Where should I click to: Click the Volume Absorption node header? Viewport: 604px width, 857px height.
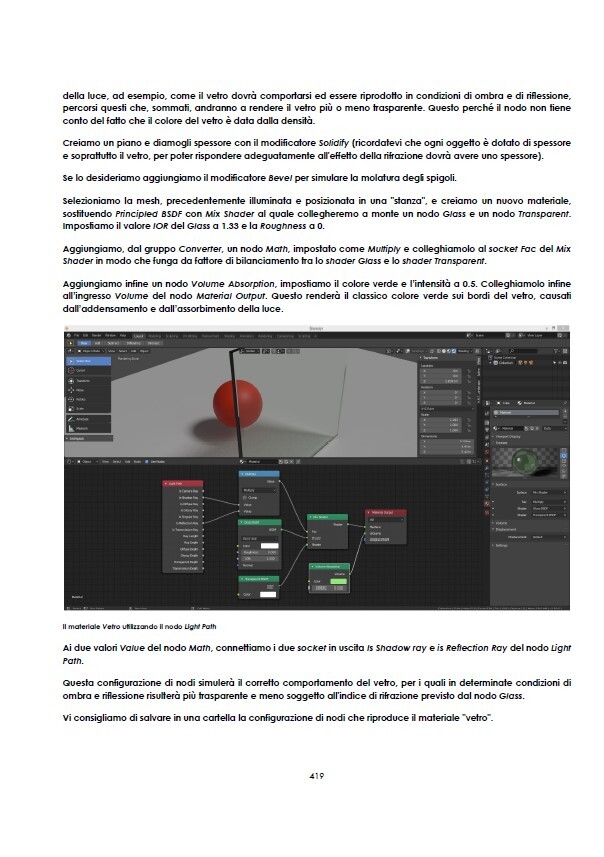pos(329,566)
